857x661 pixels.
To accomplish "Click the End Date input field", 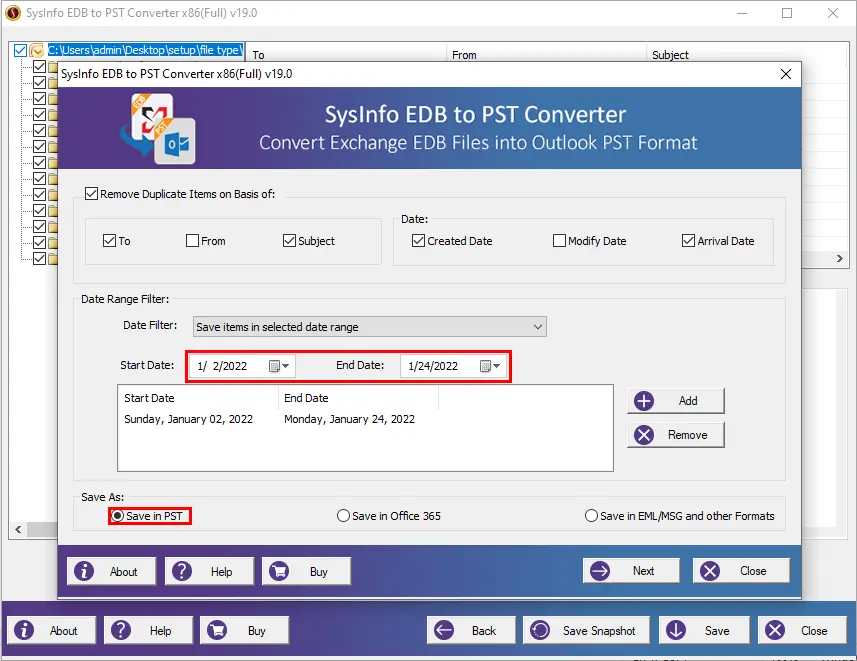I will 453,366.
